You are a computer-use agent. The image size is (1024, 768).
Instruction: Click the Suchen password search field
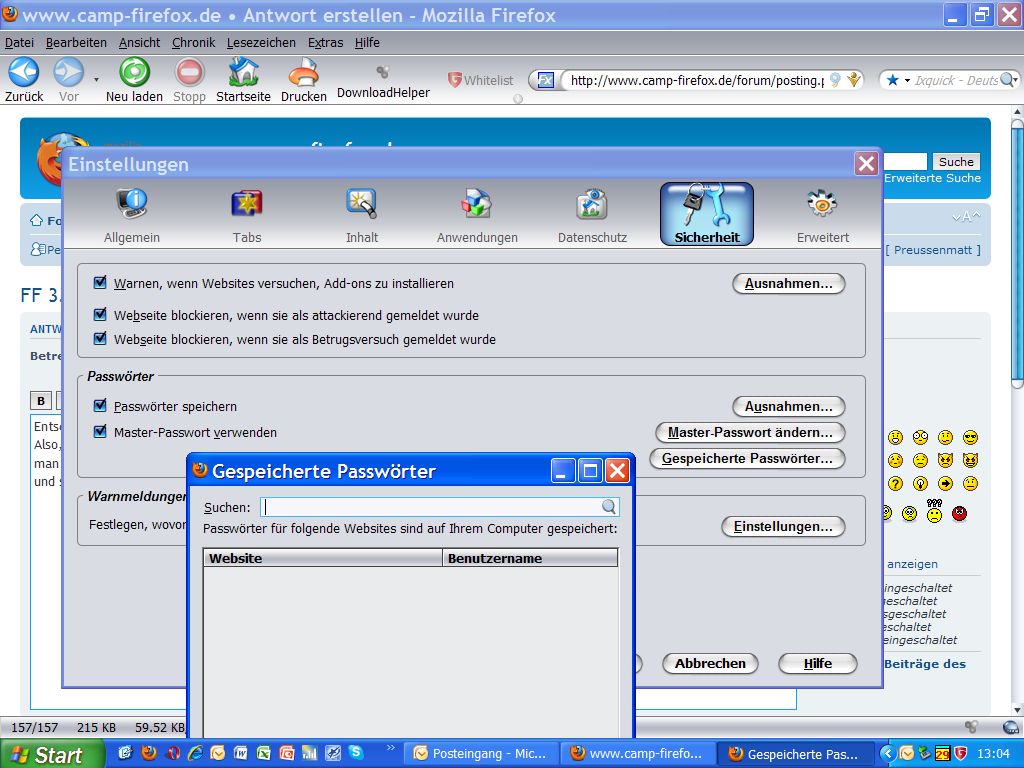[x=430, y=507]
